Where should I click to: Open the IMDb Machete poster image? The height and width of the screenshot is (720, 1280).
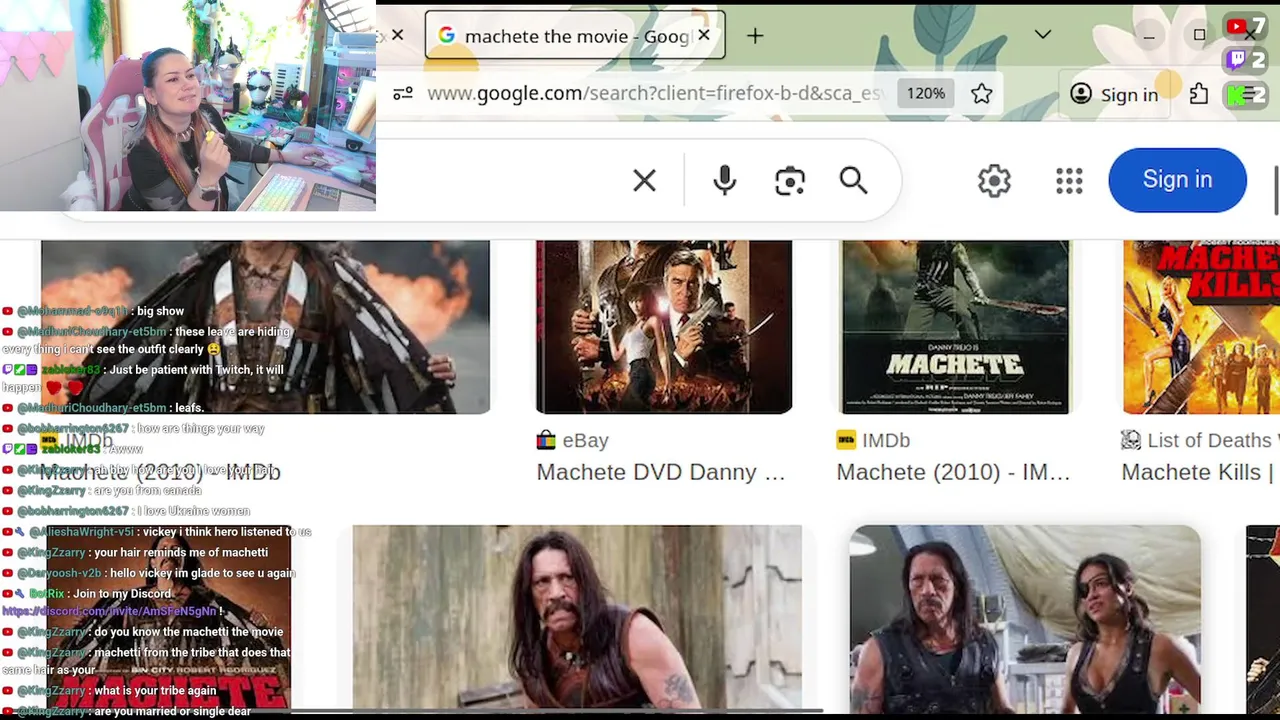(x=955, y=327)
